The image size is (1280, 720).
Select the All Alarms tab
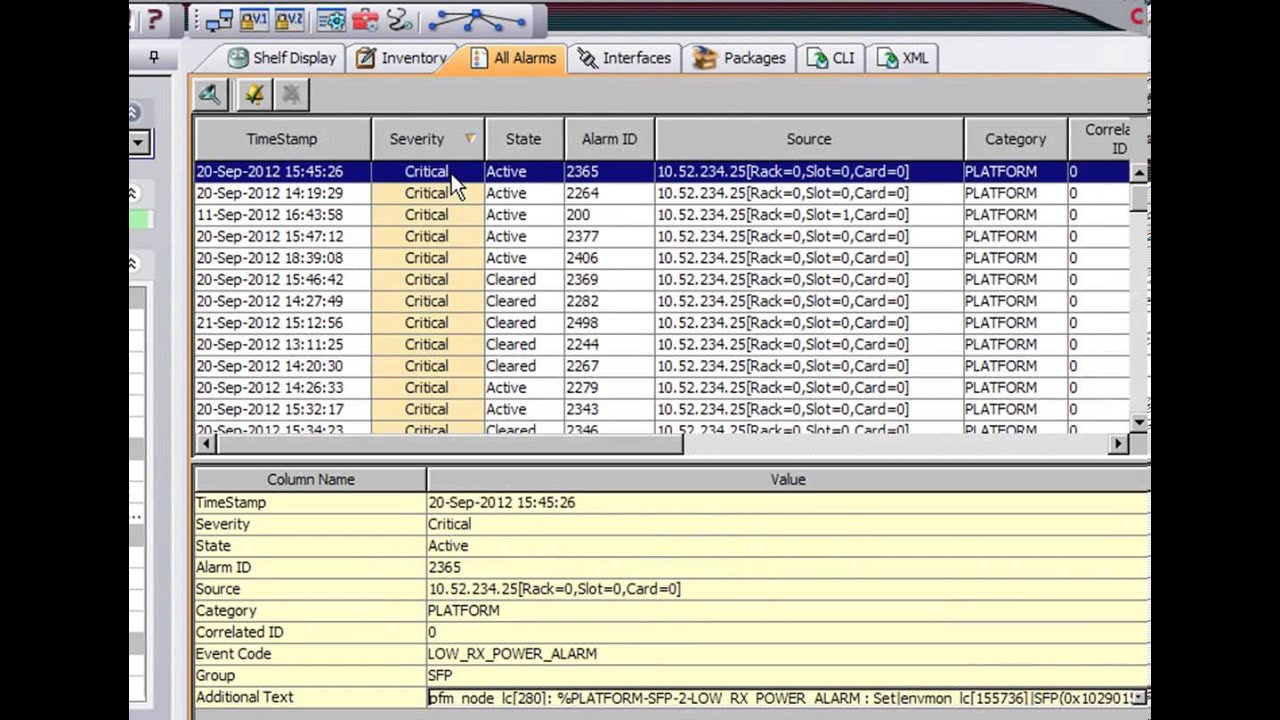tap(513, 58)
